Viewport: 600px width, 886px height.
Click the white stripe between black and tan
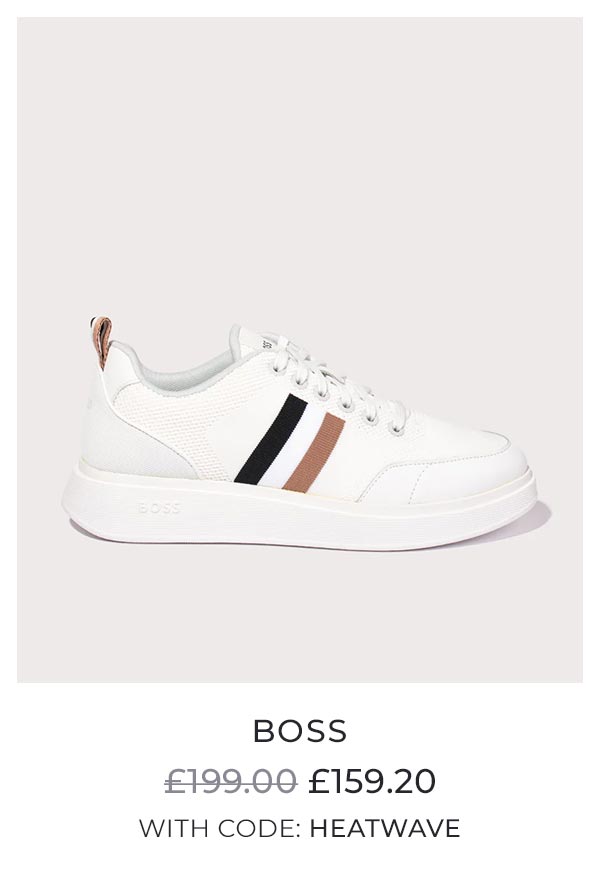tap(292, 446)
